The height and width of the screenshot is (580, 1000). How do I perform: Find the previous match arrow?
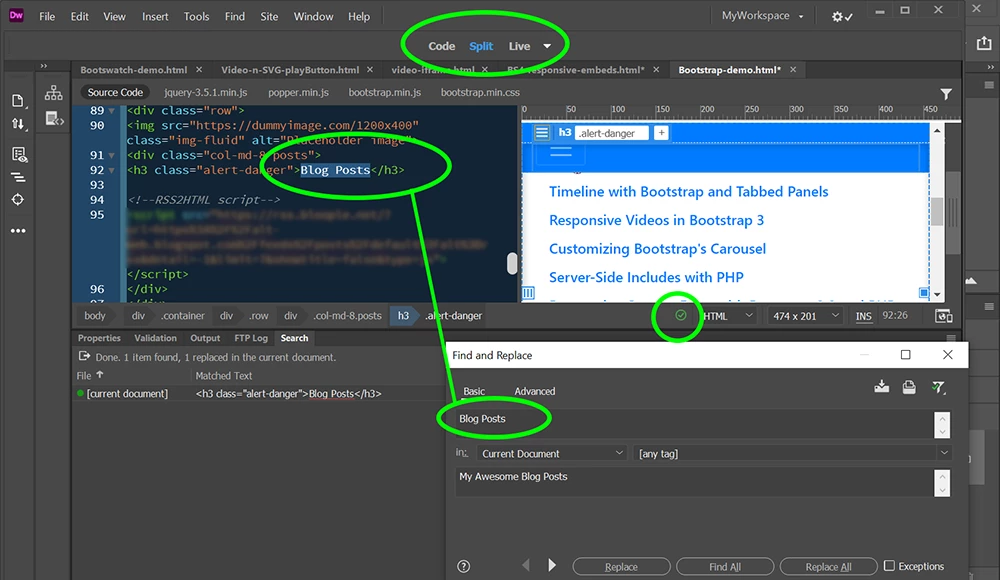click(526, 565)
